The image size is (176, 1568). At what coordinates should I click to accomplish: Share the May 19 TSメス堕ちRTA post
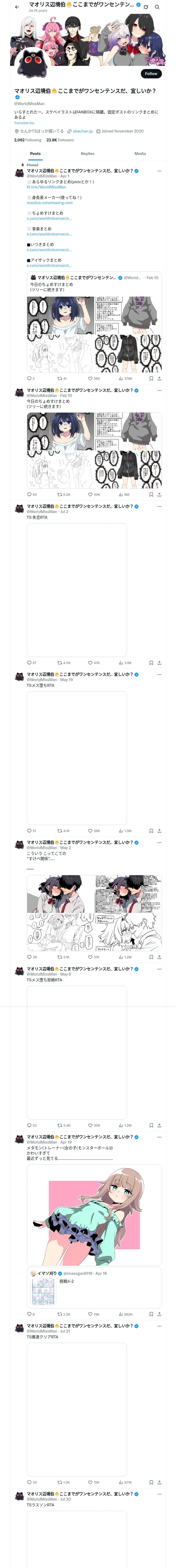coord(159,830)
